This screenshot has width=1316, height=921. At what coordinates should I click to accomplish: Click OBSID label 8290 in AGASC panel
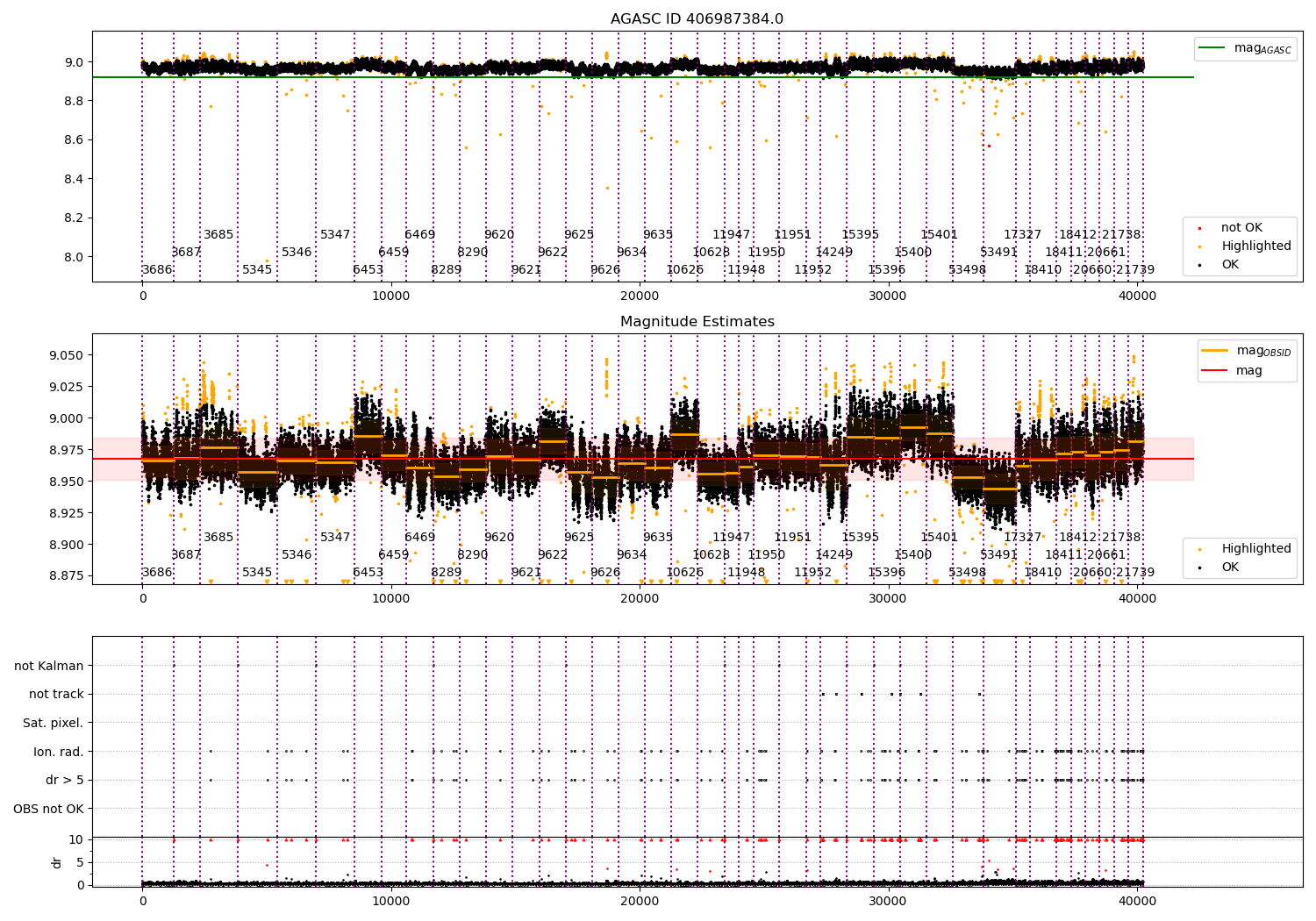point(472,252)
